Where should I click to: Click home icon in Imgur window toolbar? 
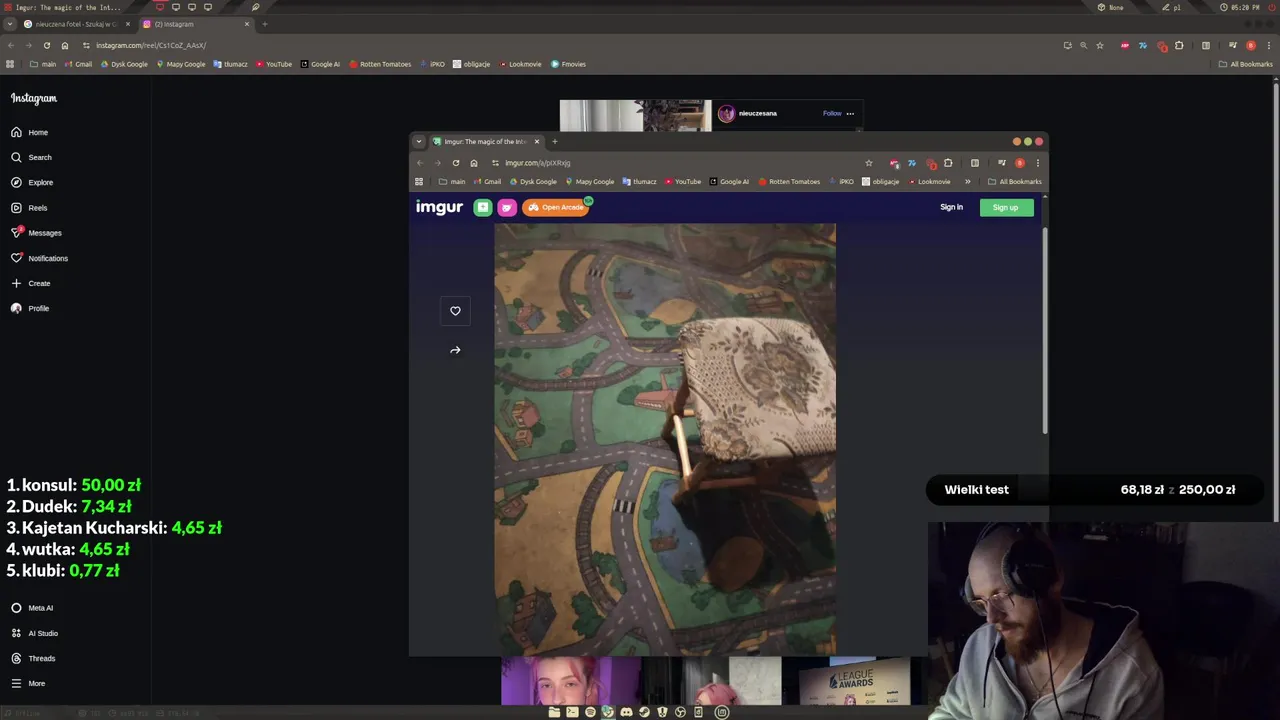[x=474, y=163]
